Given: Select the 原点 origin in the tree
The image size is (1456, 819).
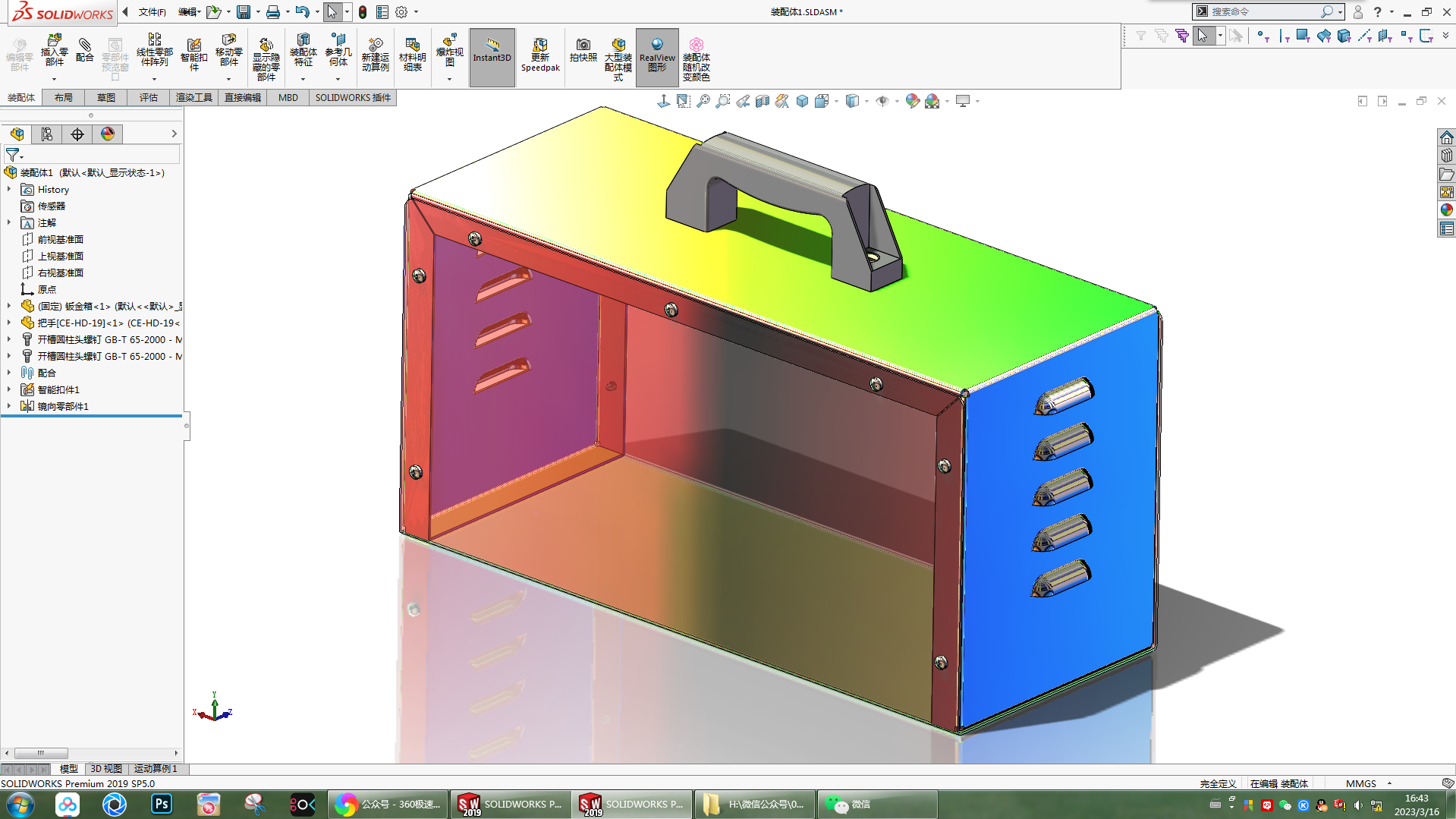Looking at the screenshot, I should point(39,289).
